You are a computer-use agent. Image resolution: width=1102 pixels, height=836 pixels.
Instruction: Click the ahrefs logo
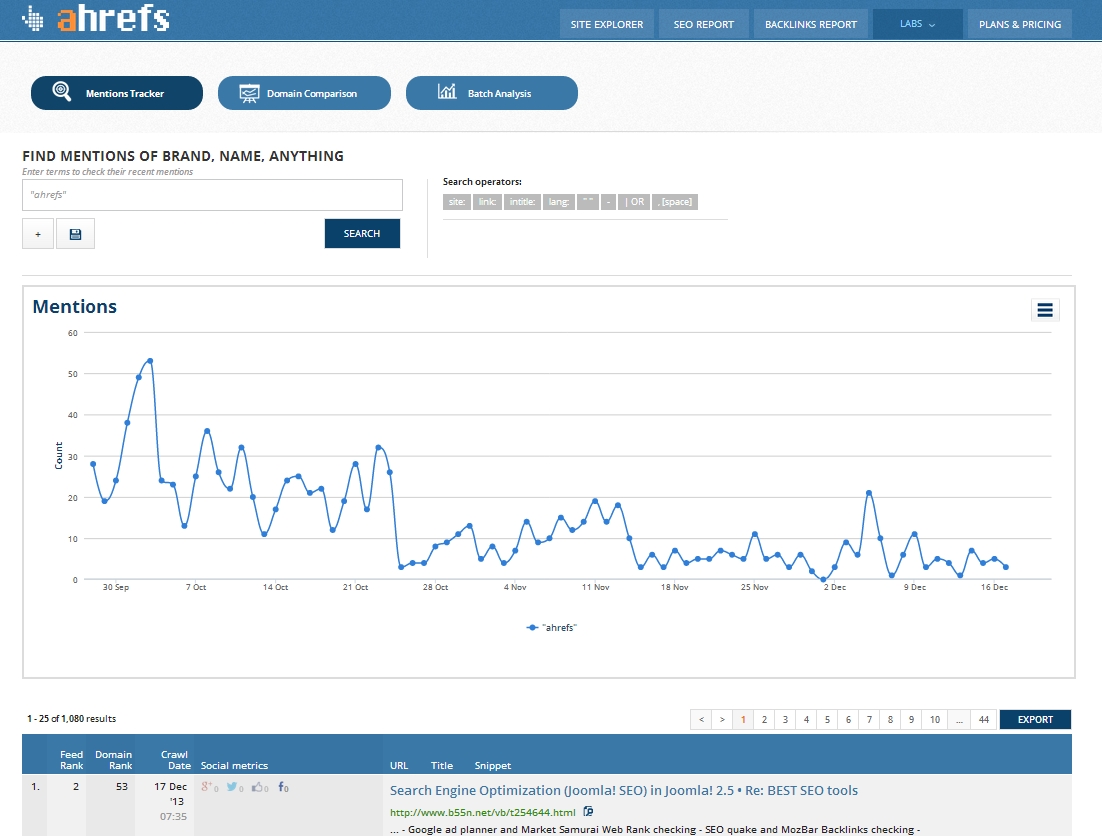[x=96, y=18]
